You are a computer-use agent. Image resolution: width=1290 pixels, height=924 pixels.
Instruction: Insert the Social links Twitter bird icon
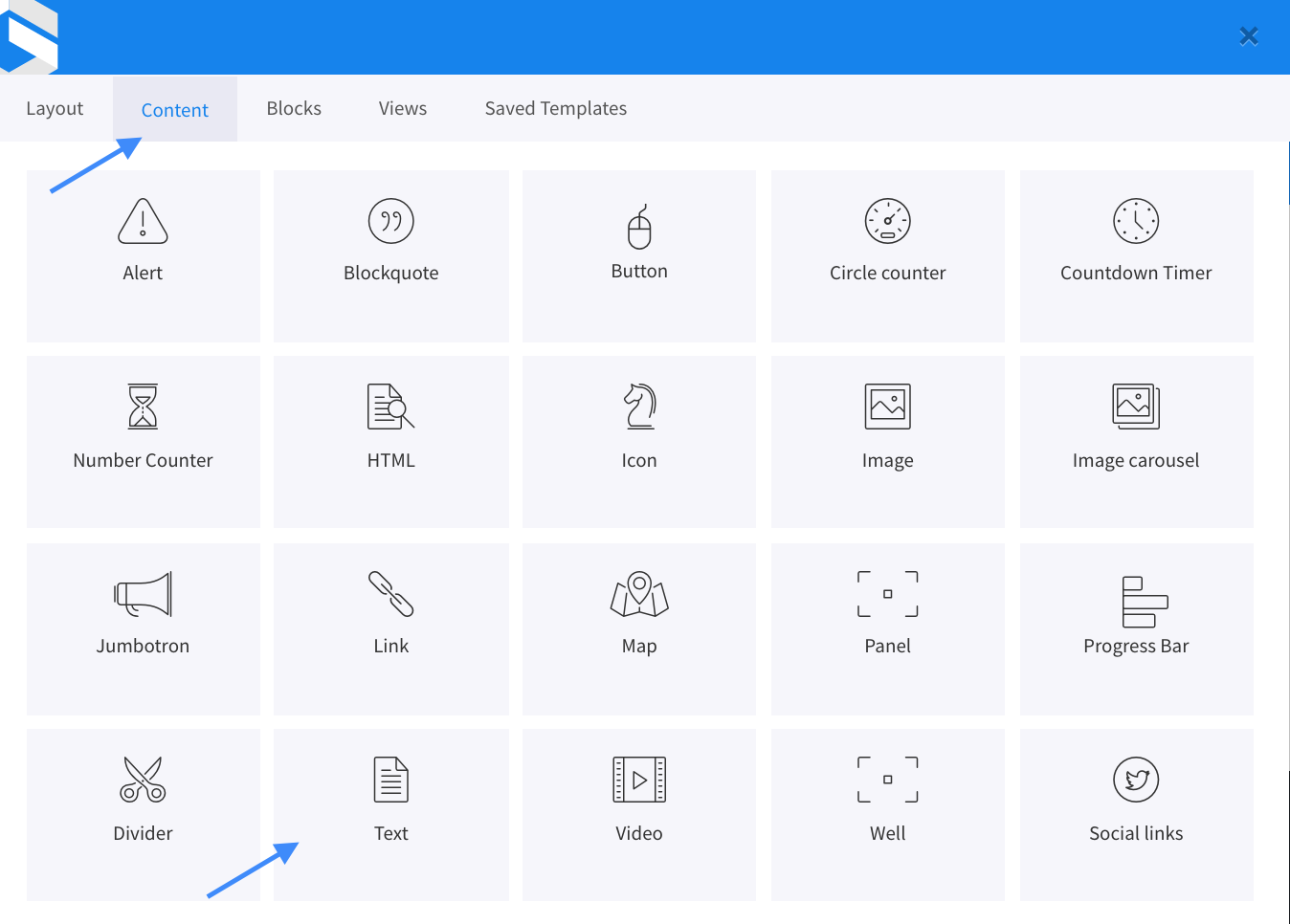pyautogui.click(x=1136, y=780)
